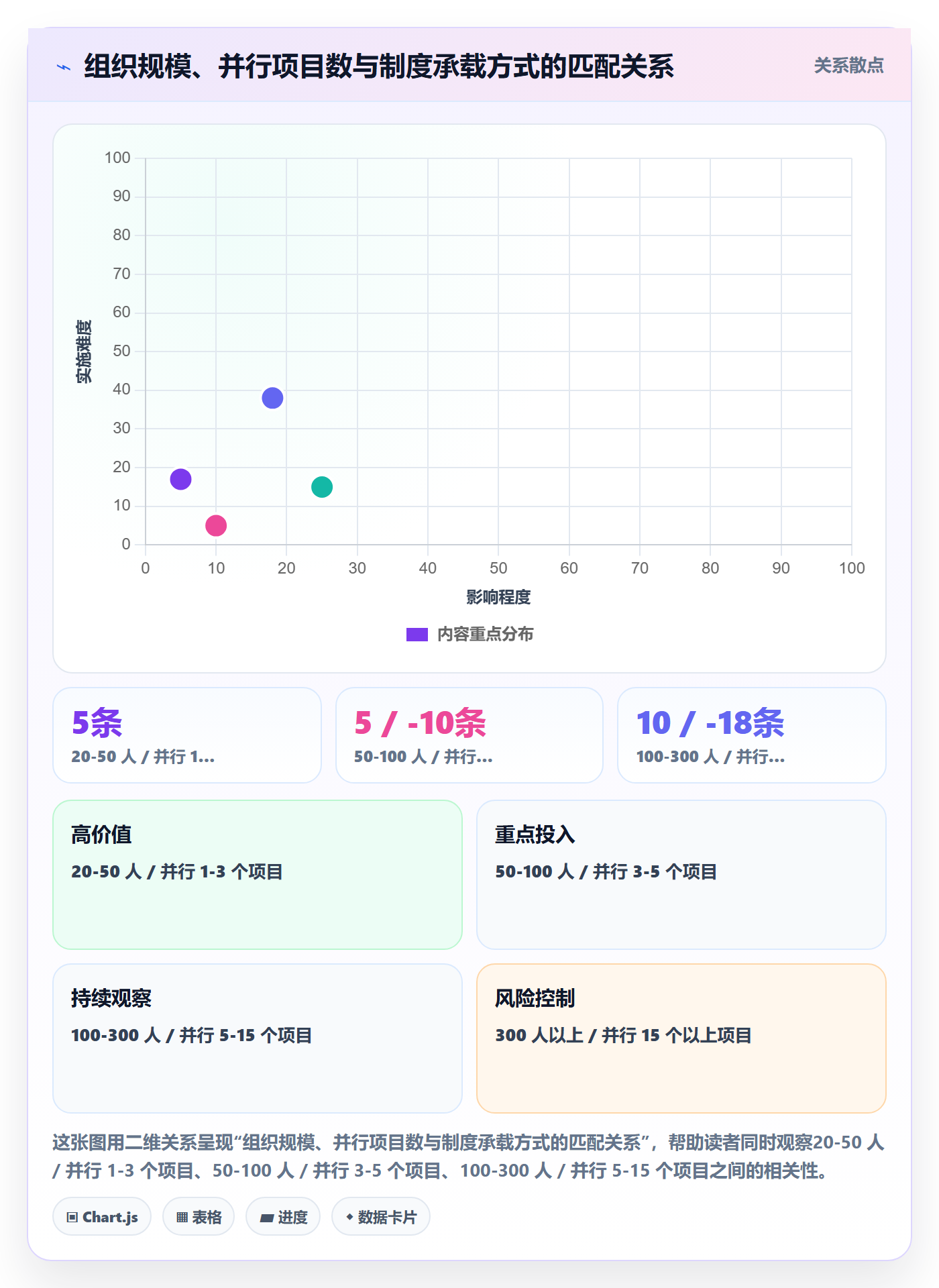Select the purple scatter point near 17
Screen dimensions: 939x1288
180,479
